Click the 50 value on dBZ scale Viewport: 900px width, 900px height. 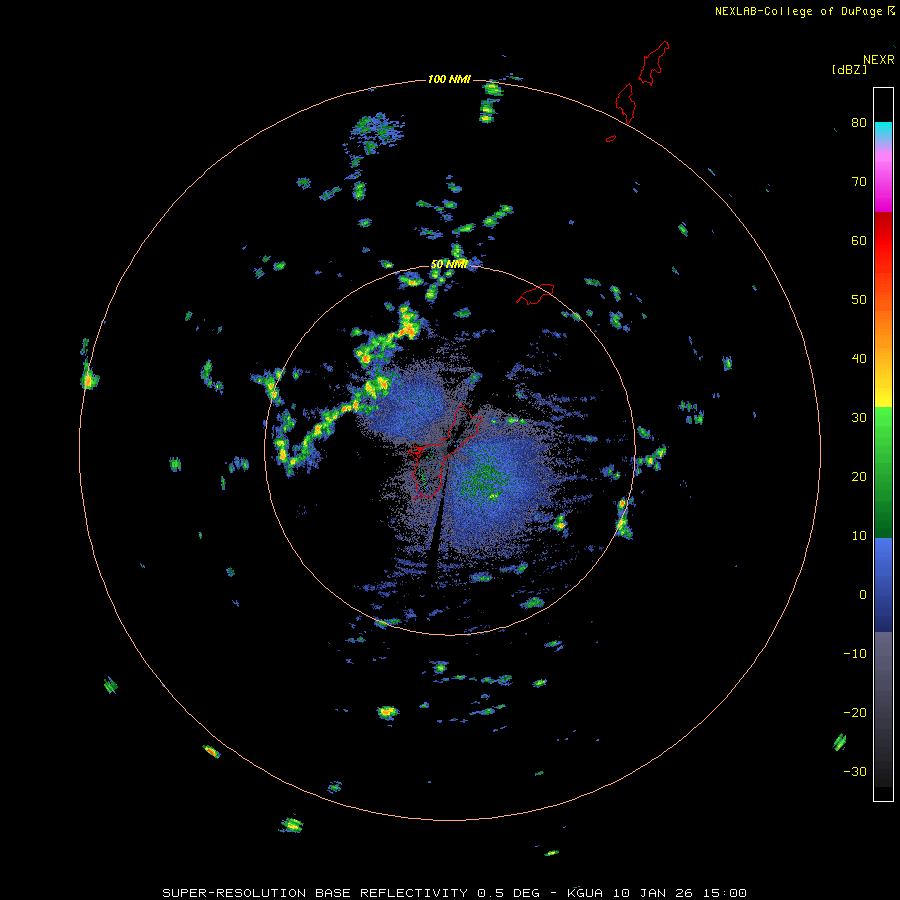pos(859,300)
